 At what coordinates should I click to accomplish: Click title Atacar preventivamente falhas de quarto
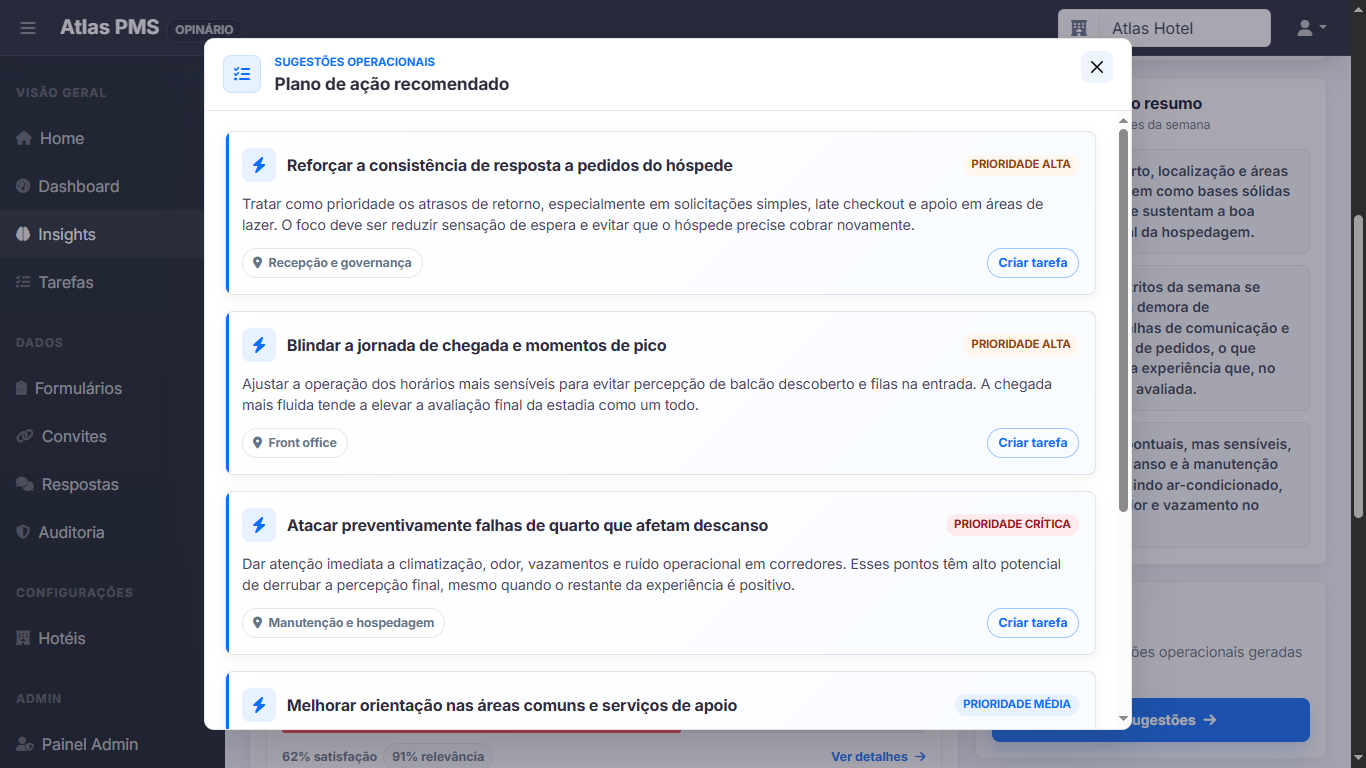(x=528, y=525)
